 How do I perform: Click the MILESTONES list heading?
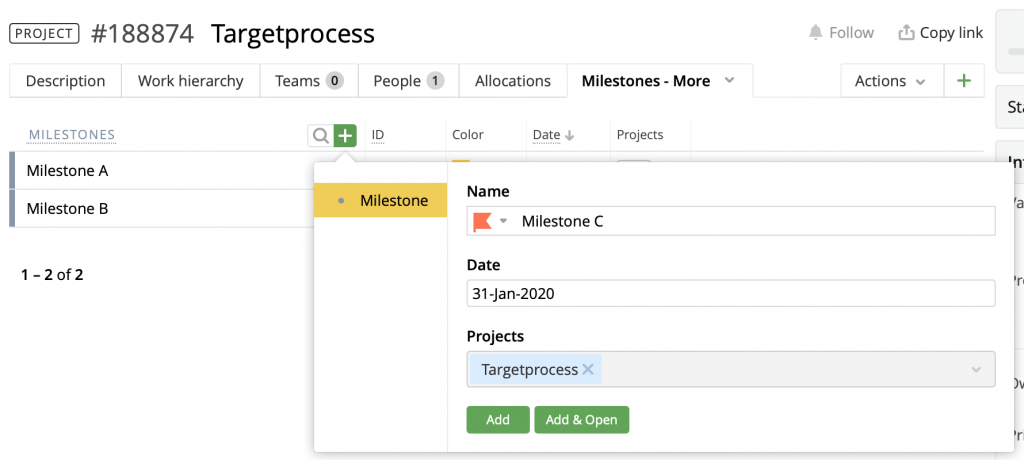tap(72, 135)
